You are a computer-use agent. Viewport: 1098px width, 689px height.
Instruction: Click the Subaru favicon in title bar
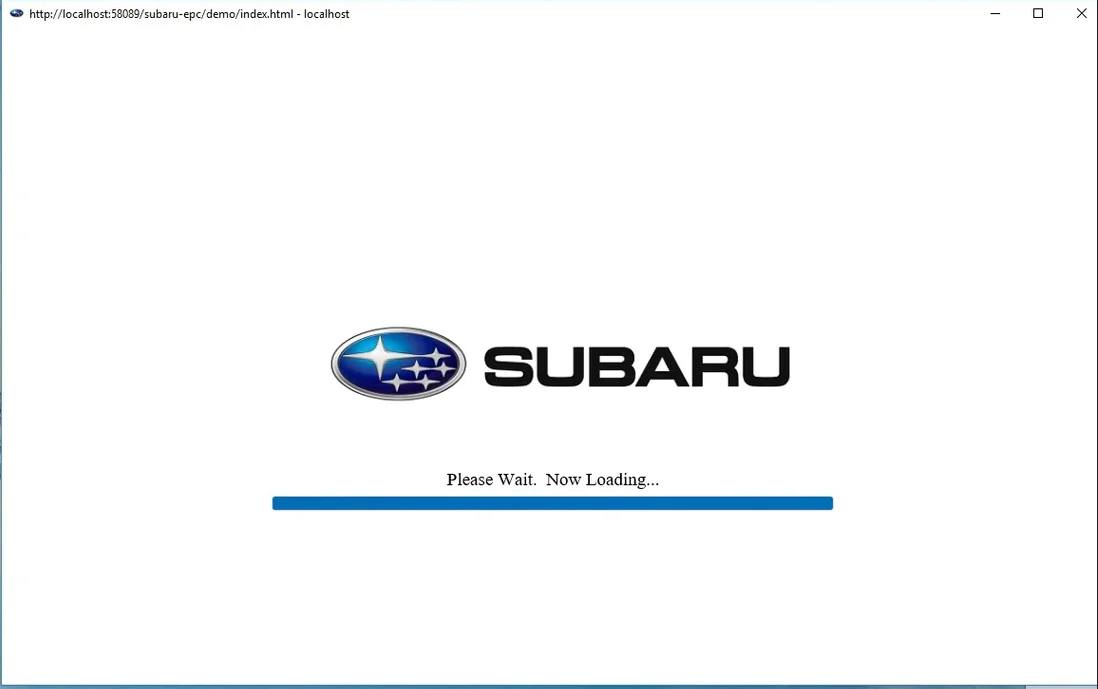coord(16,13)
